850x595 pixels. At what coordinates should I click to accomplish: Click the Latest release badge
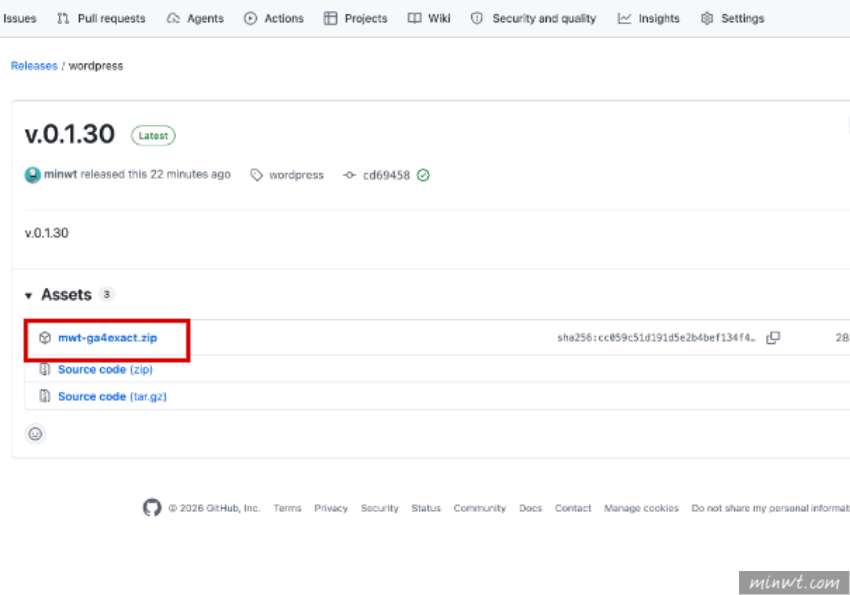coord(153,135)
